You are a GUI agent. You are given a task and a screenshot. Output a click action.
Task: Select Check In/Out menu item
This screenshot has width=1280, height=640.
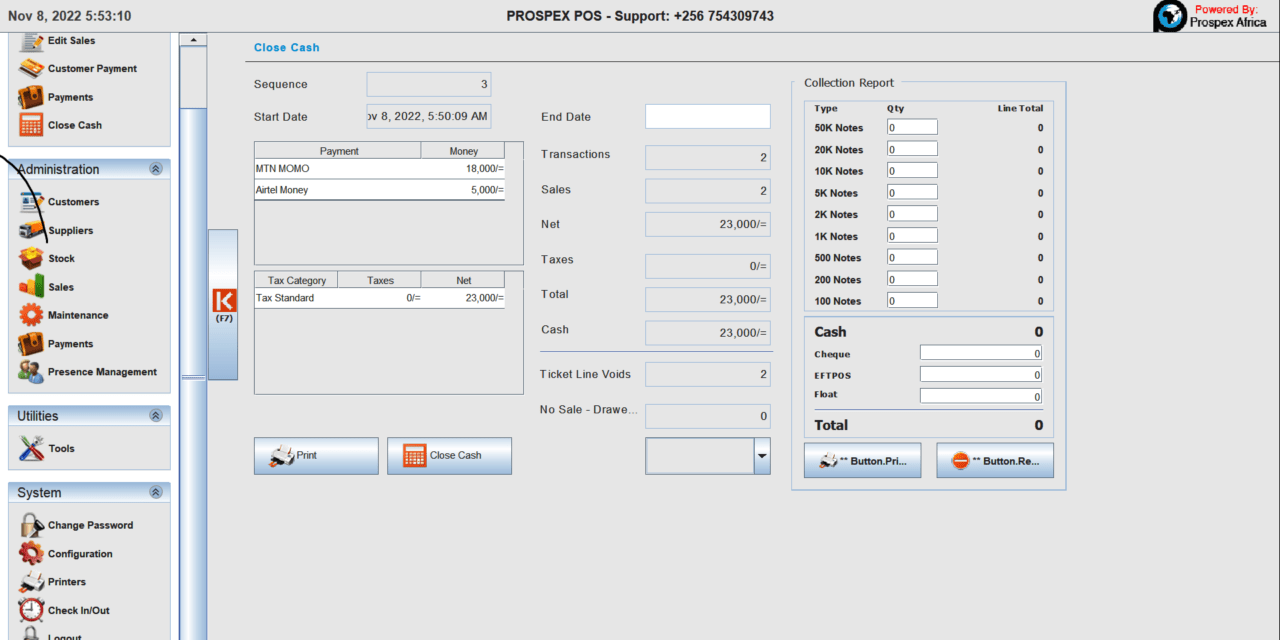[78, 610]
